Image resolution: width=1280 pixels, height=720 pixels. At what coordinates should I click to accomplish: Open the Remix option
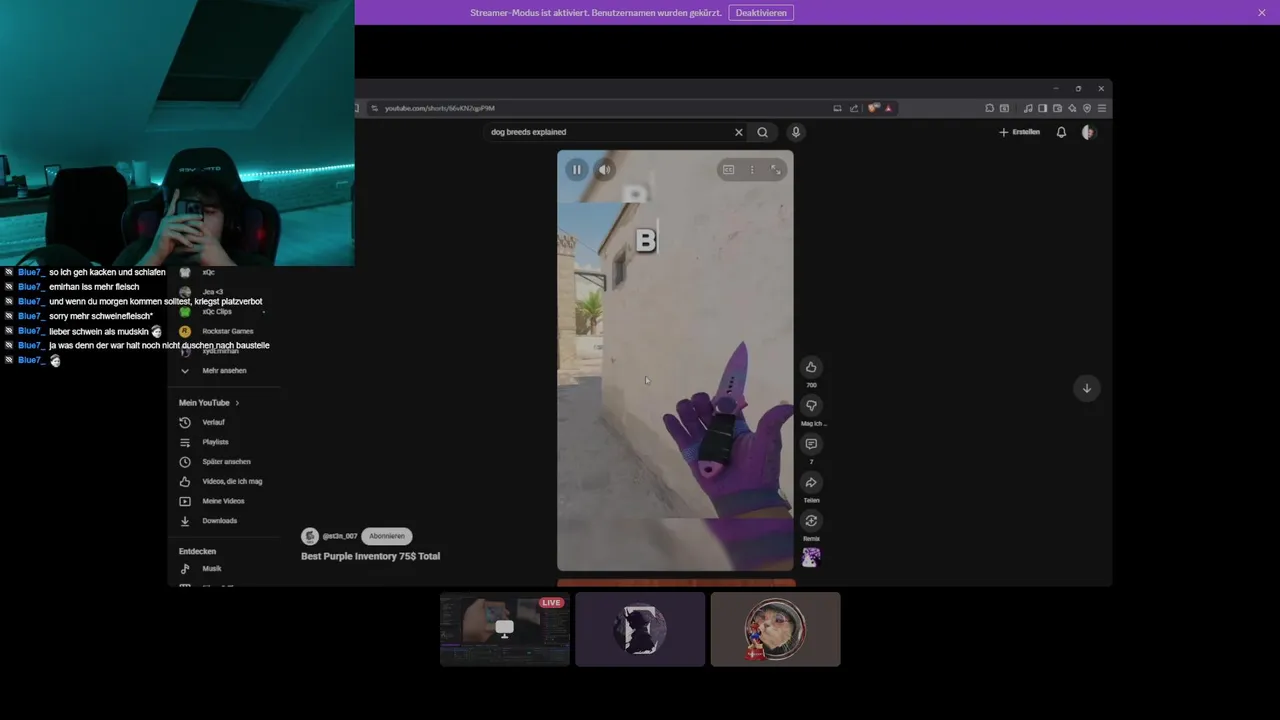[x=811, y=520]
